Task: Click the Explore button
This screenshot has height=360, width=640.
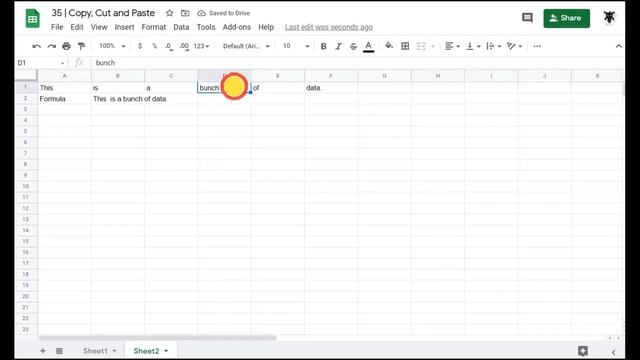Action: [583, 351]
